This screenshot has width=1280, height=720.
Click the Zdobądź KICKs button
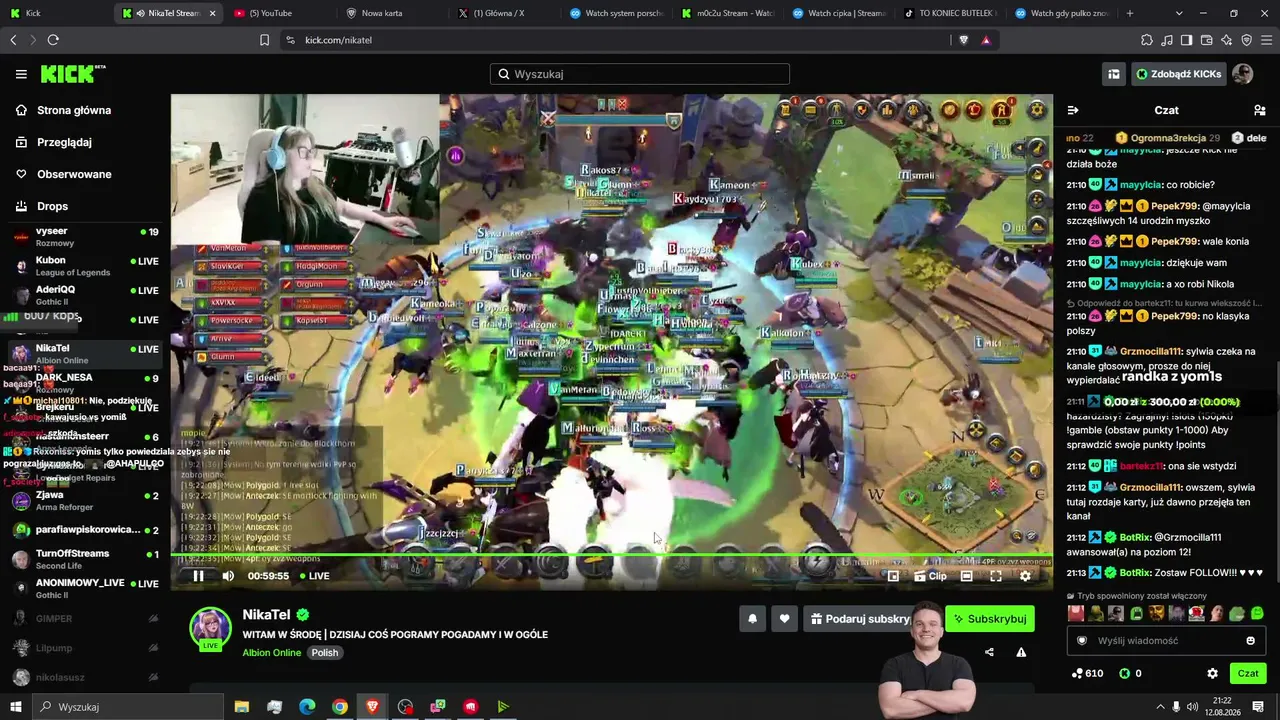pos(1179,74)
